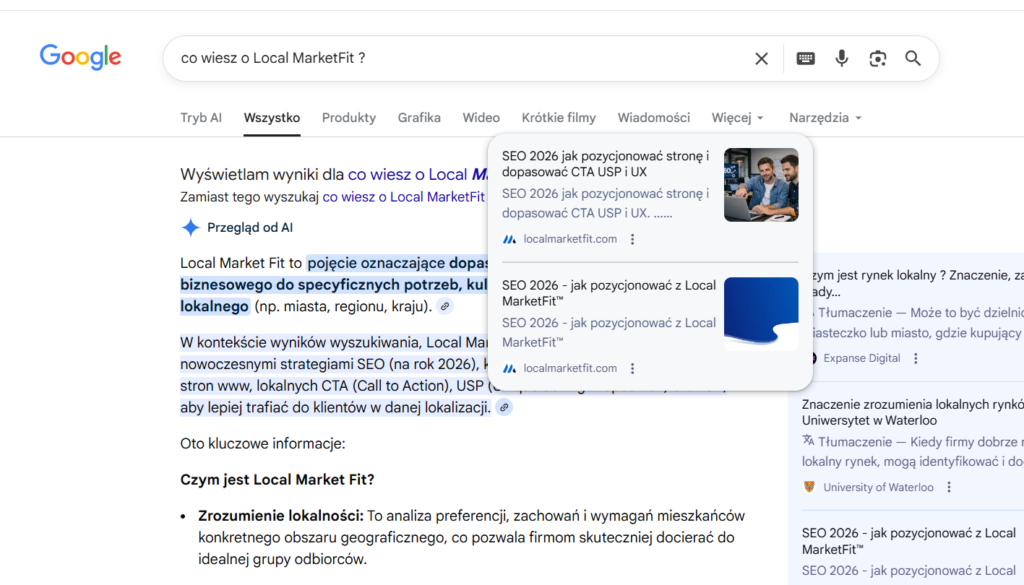Open the three-dot menu next to localmarketfit.com
Viewport: 1024px width, 585px height.
[632, 239]
